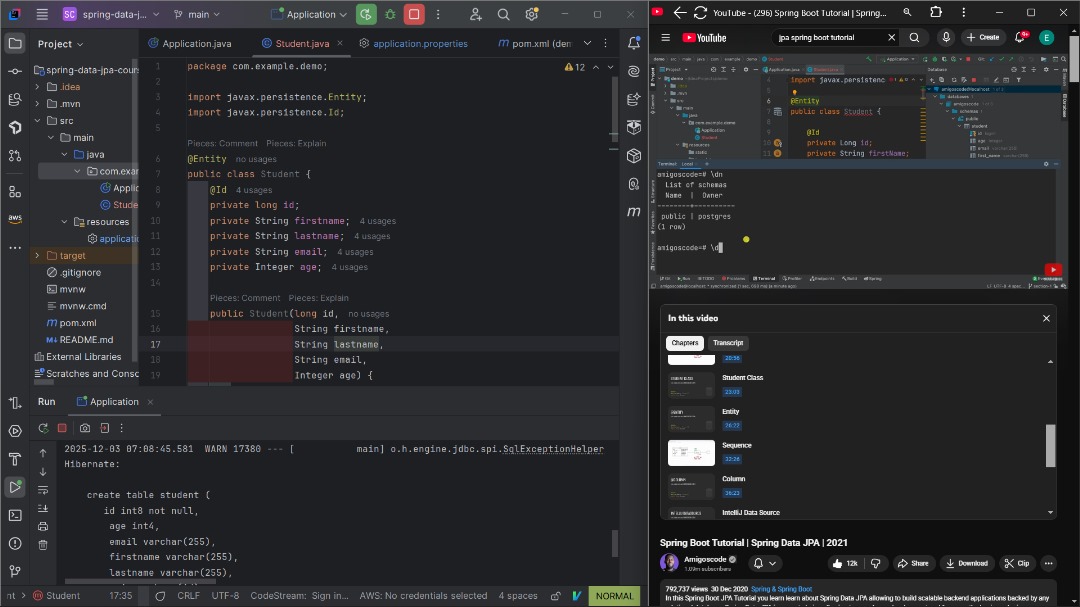Toggle read-only lock in status bar
The image size is (1080, 607).
click(555, 596)
